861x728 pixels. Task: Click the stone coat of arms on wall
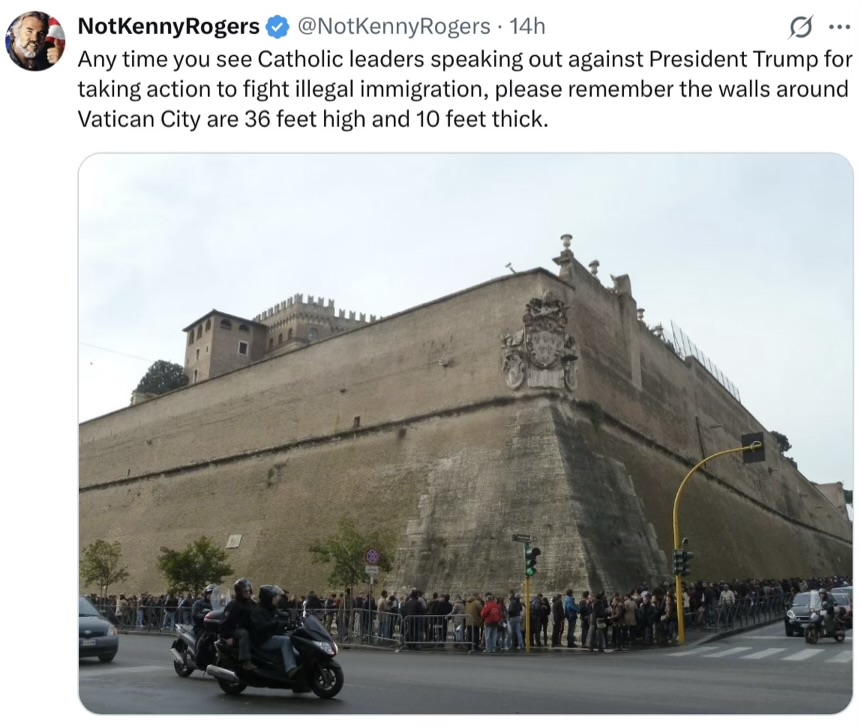539,343
